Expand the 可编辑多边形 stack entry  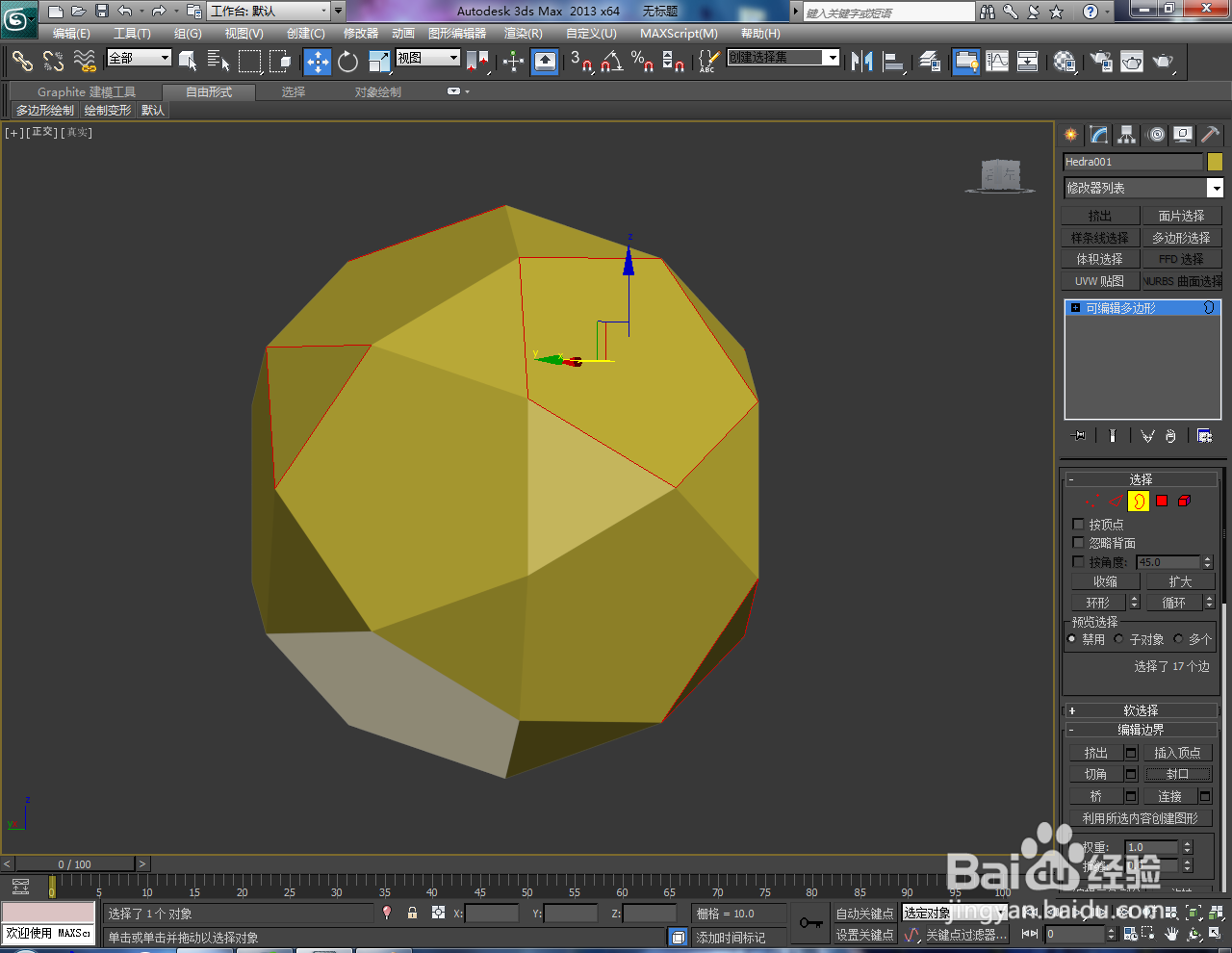1076,308
